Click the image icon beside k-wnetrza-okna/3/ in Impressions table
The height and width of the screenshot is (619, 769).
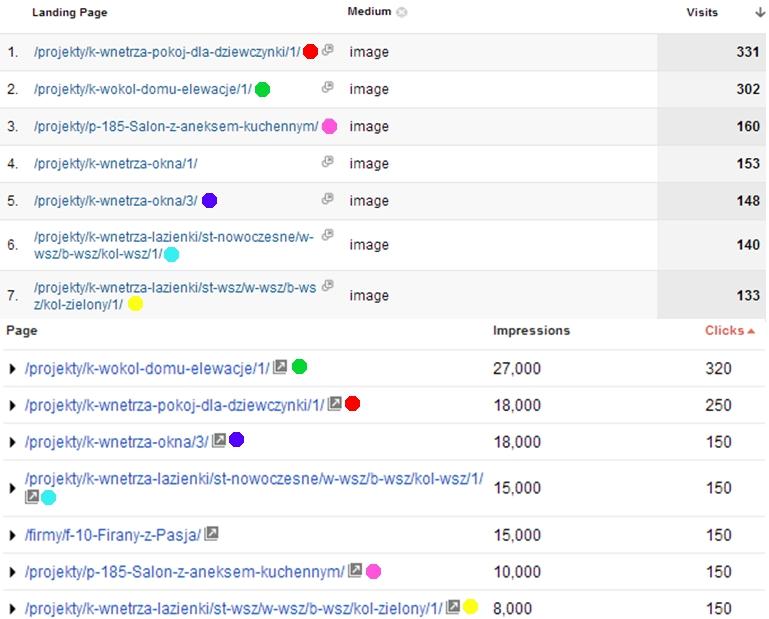coord(219,440)
